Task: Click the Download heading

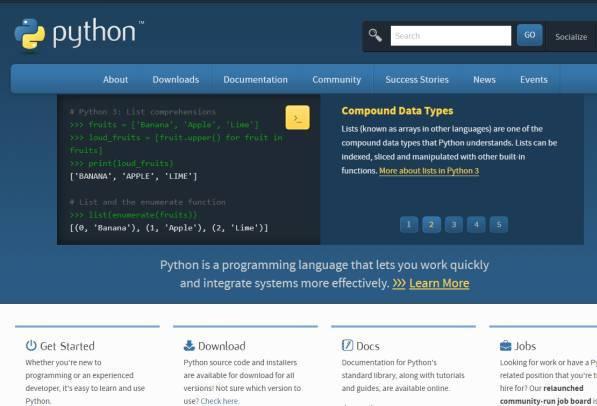Action: (222, 346)
